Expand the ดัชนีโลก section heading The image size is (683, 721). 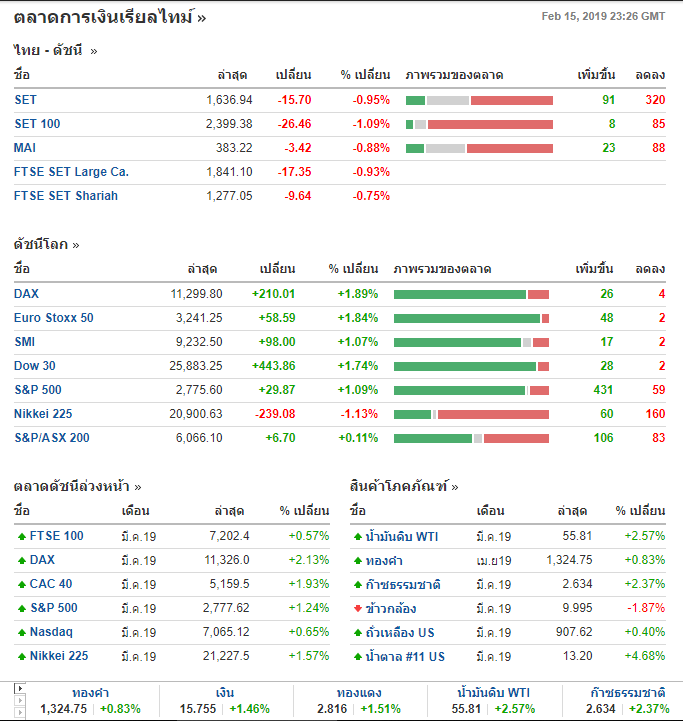tap(46, 244)
